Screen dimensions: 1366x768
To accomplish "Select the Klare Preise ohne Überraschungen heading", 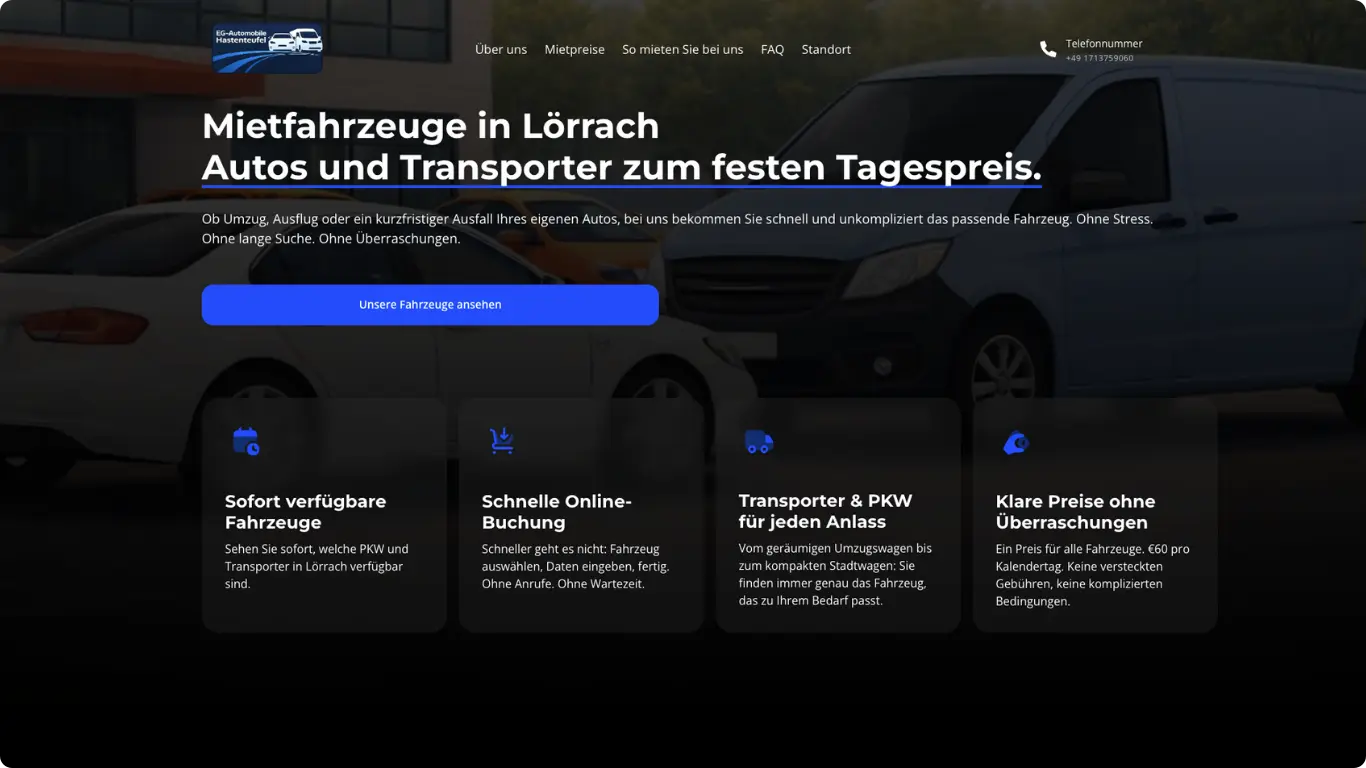I will pos(1075,512).
